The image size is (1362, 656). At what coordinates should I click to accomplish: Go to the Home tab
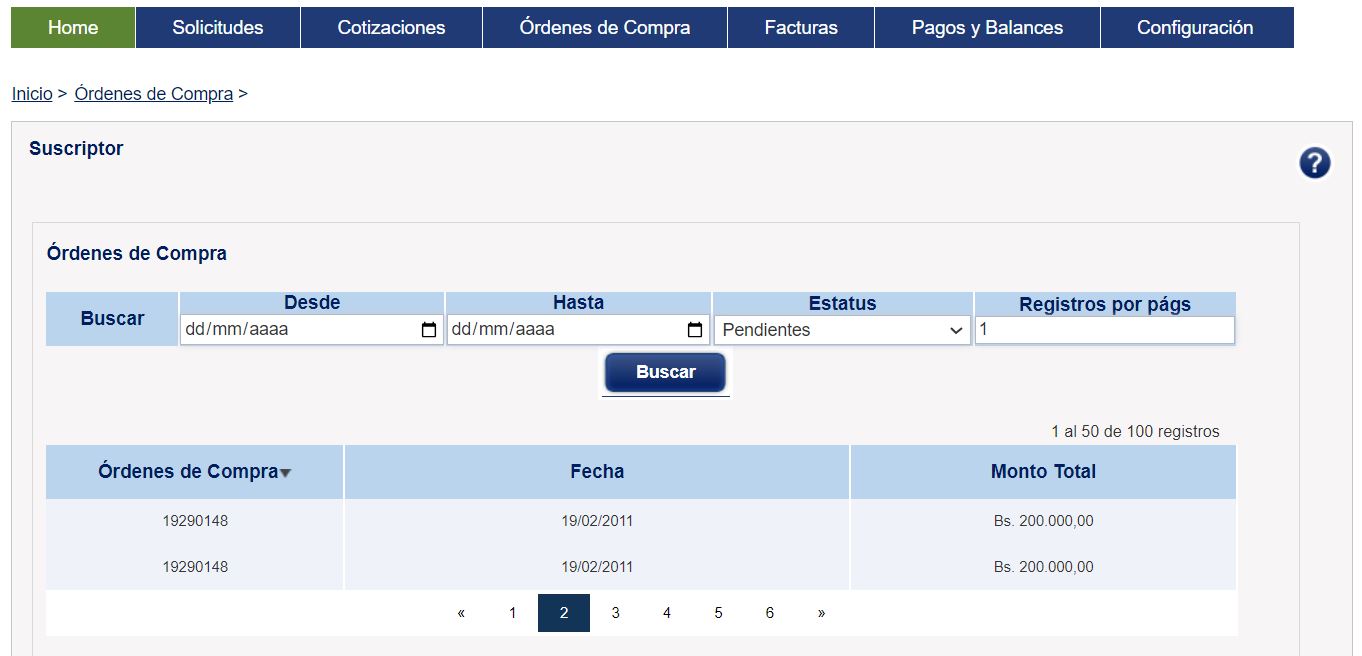pyautogui.click(x=73, y=28)
